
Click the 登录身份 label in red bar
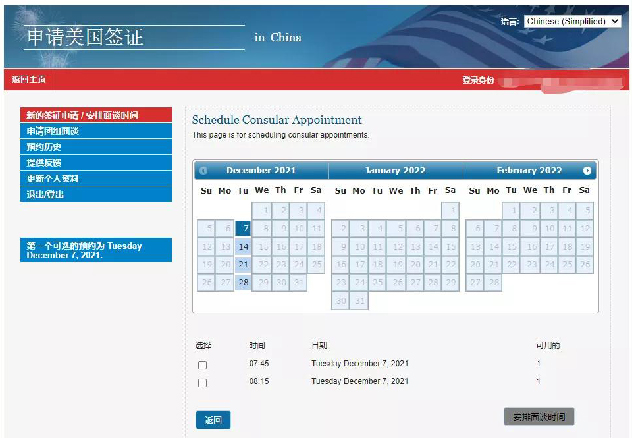(478, 80)
